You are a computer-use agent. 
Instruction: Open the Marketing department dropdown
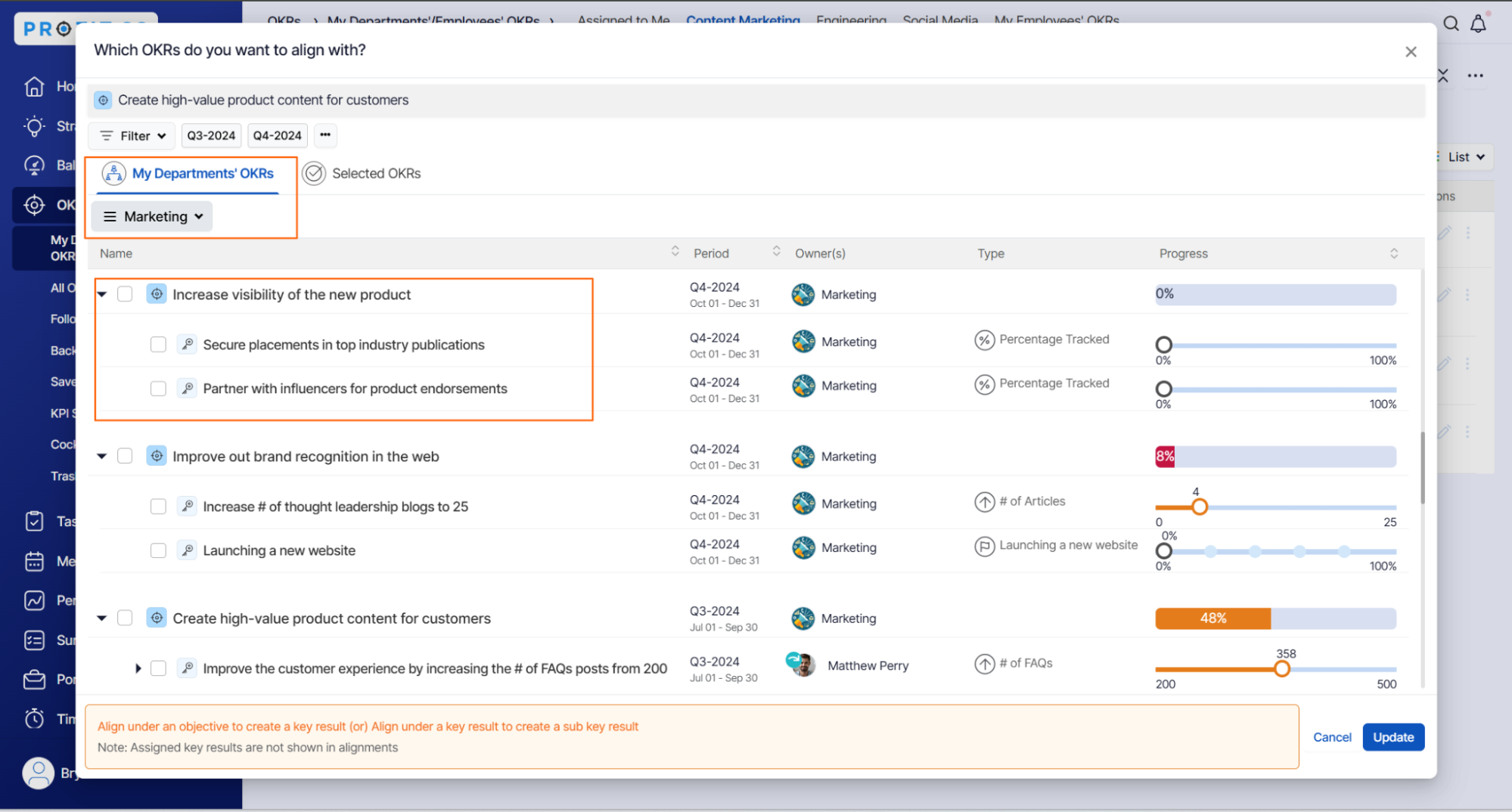pos(153,217)
